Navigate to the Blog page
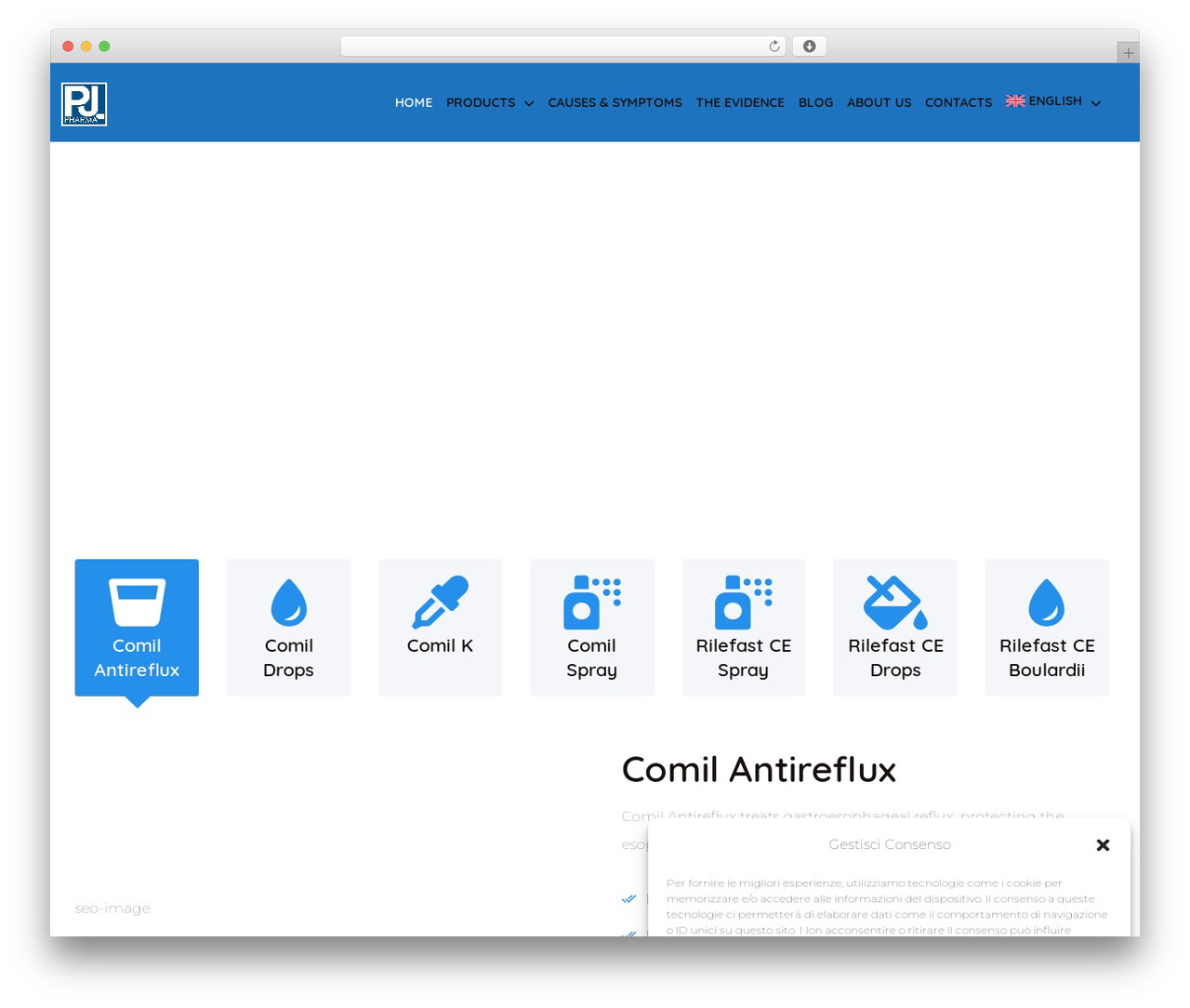The image size is (1190, 1008). (x=815, y=102)
